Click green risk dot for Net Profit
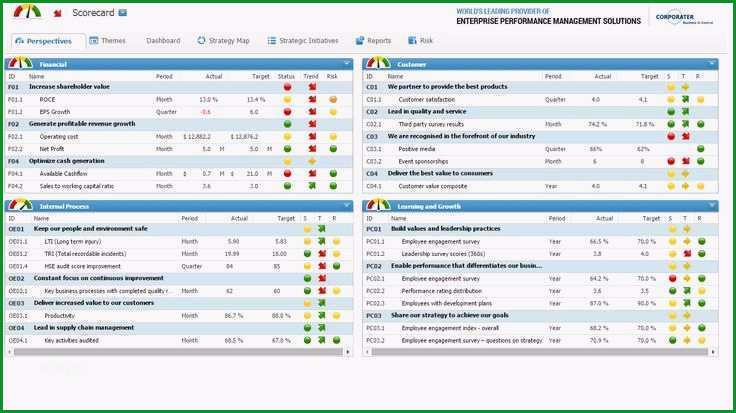 click(333, 149)
